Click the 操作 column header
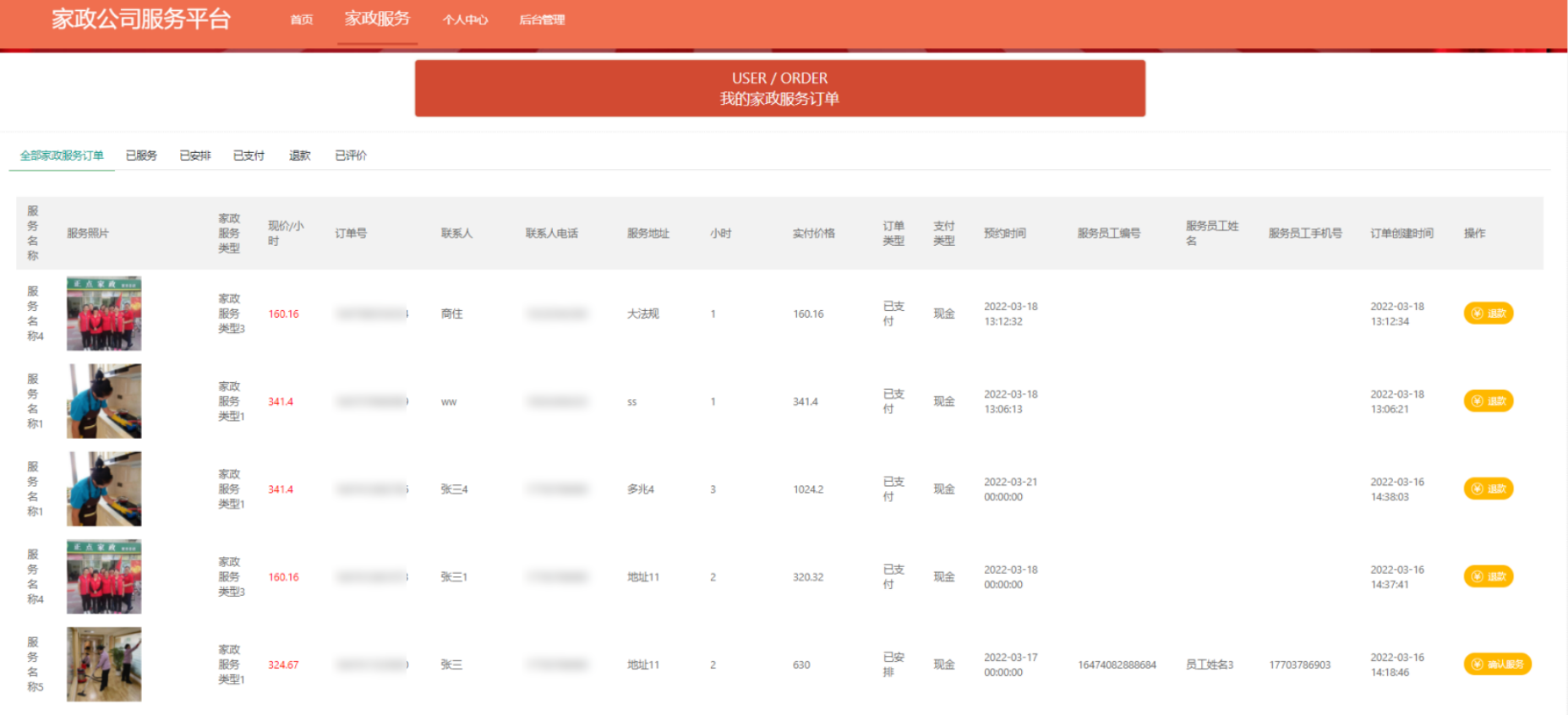The width and height of the screenshot is (1568, 715). click(x=1475, y=233)
